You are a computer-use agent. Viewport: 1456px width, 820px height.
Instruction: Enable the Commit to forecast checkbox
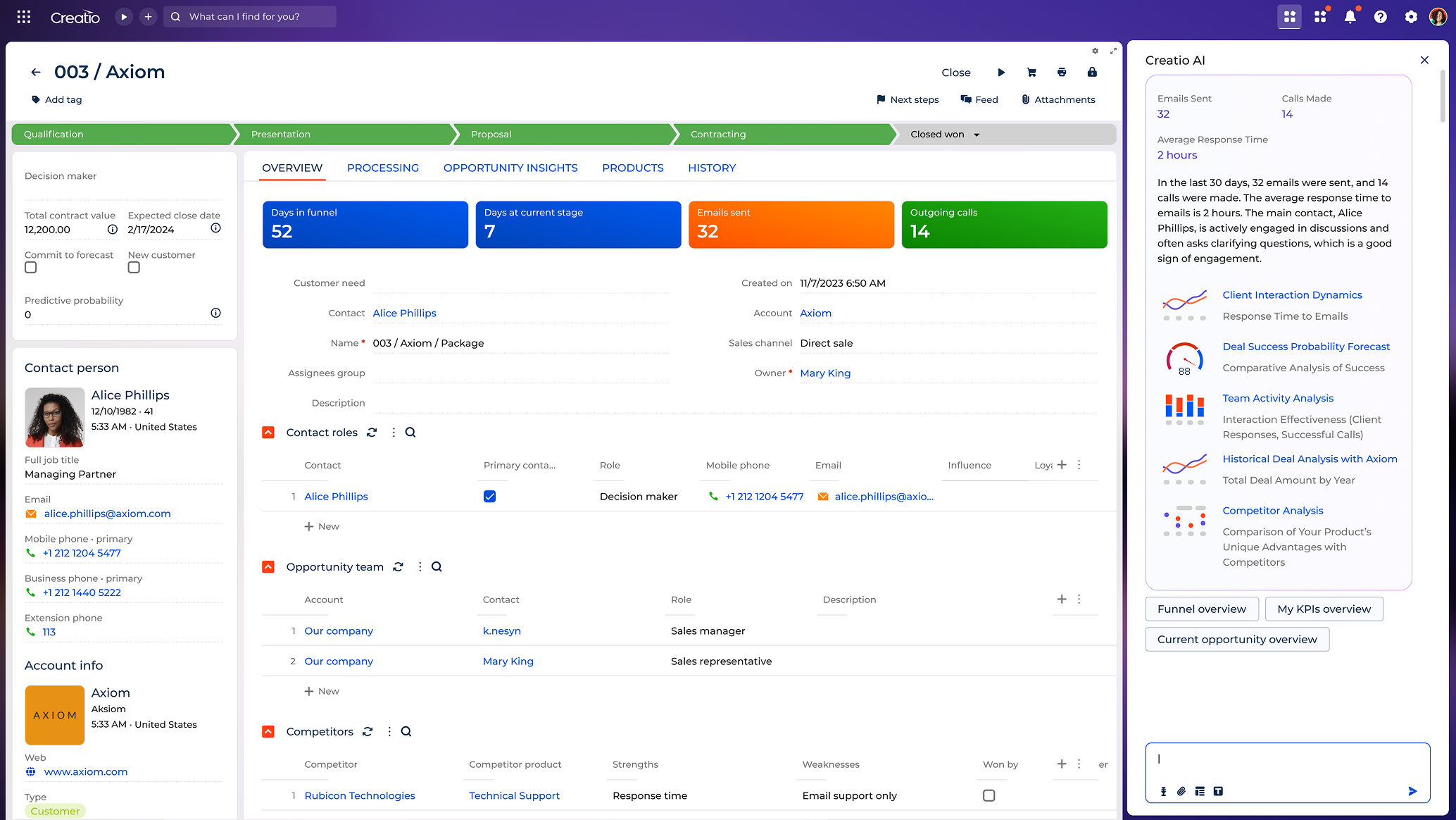point(30,267)
